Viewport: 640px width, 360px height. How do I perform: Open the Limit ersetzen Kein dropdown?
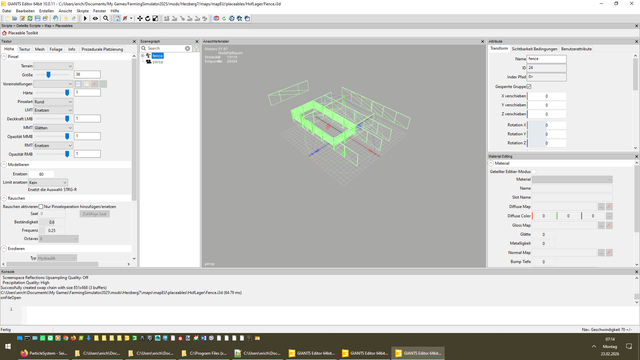pyautogui.click(x=48, y=182)
